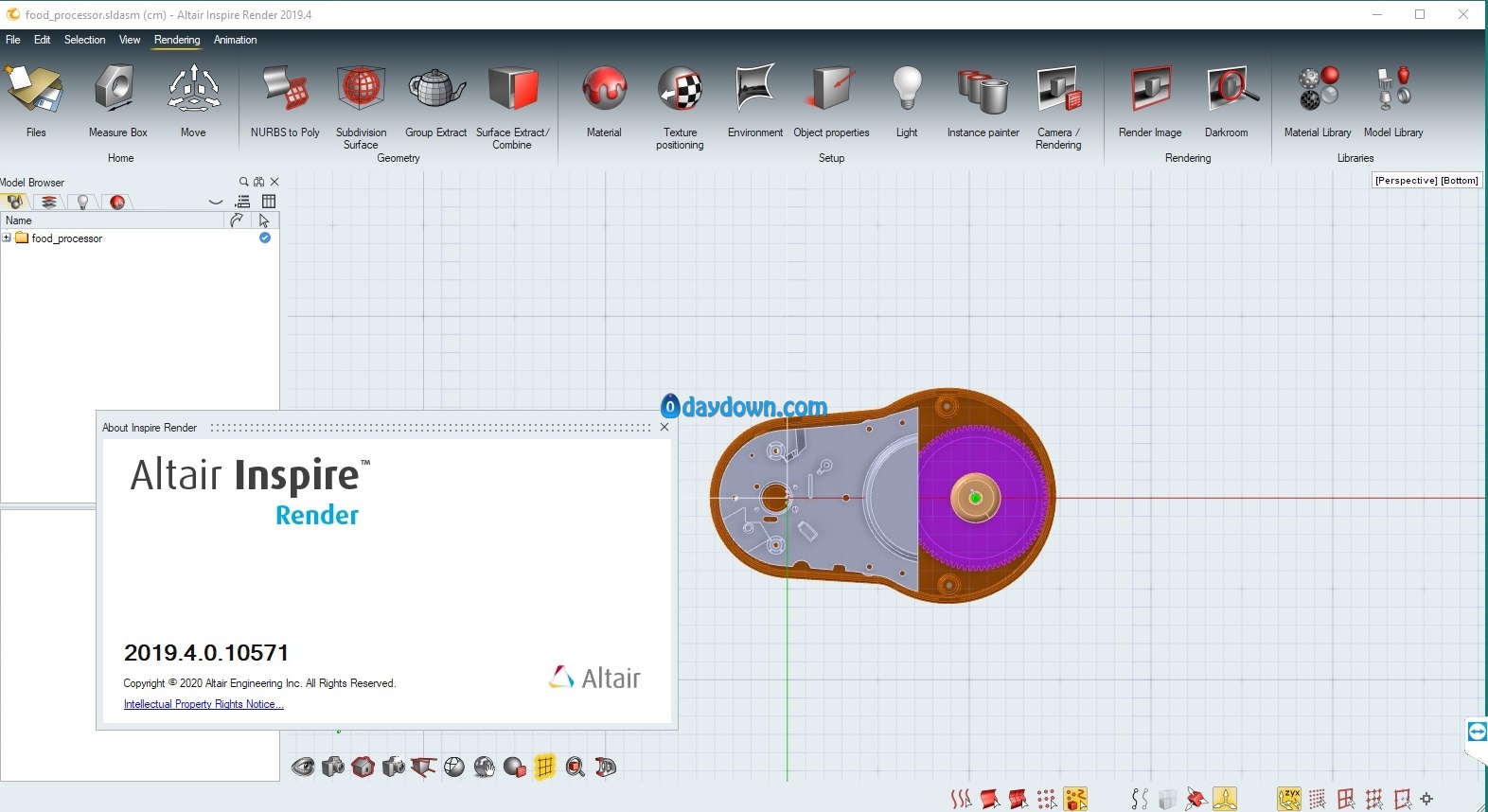Open the Model Browser chevron dropdown
This screenshot has height=812, width=1488.
tap(216, 202)
